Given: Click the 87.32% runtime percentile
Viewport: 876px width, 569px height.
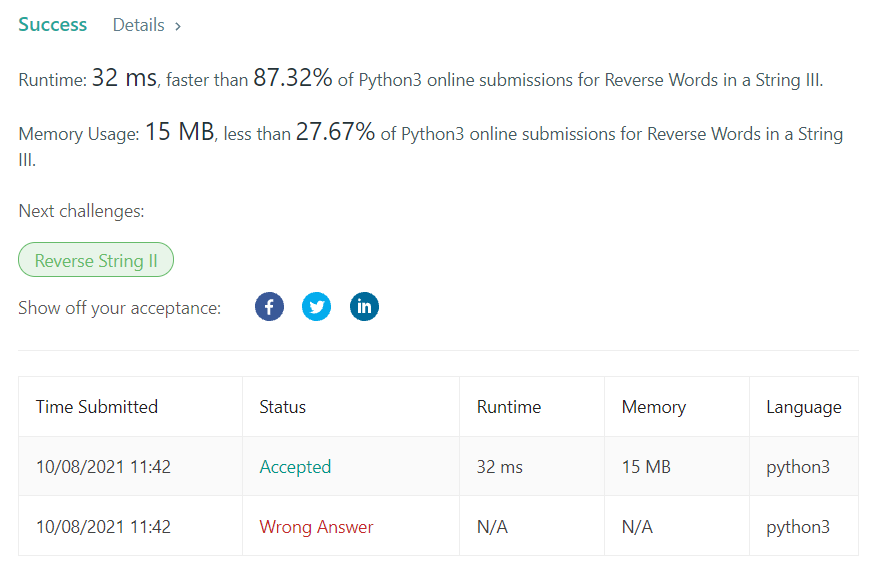Looking at the screenshot, I should pos(293,78).
